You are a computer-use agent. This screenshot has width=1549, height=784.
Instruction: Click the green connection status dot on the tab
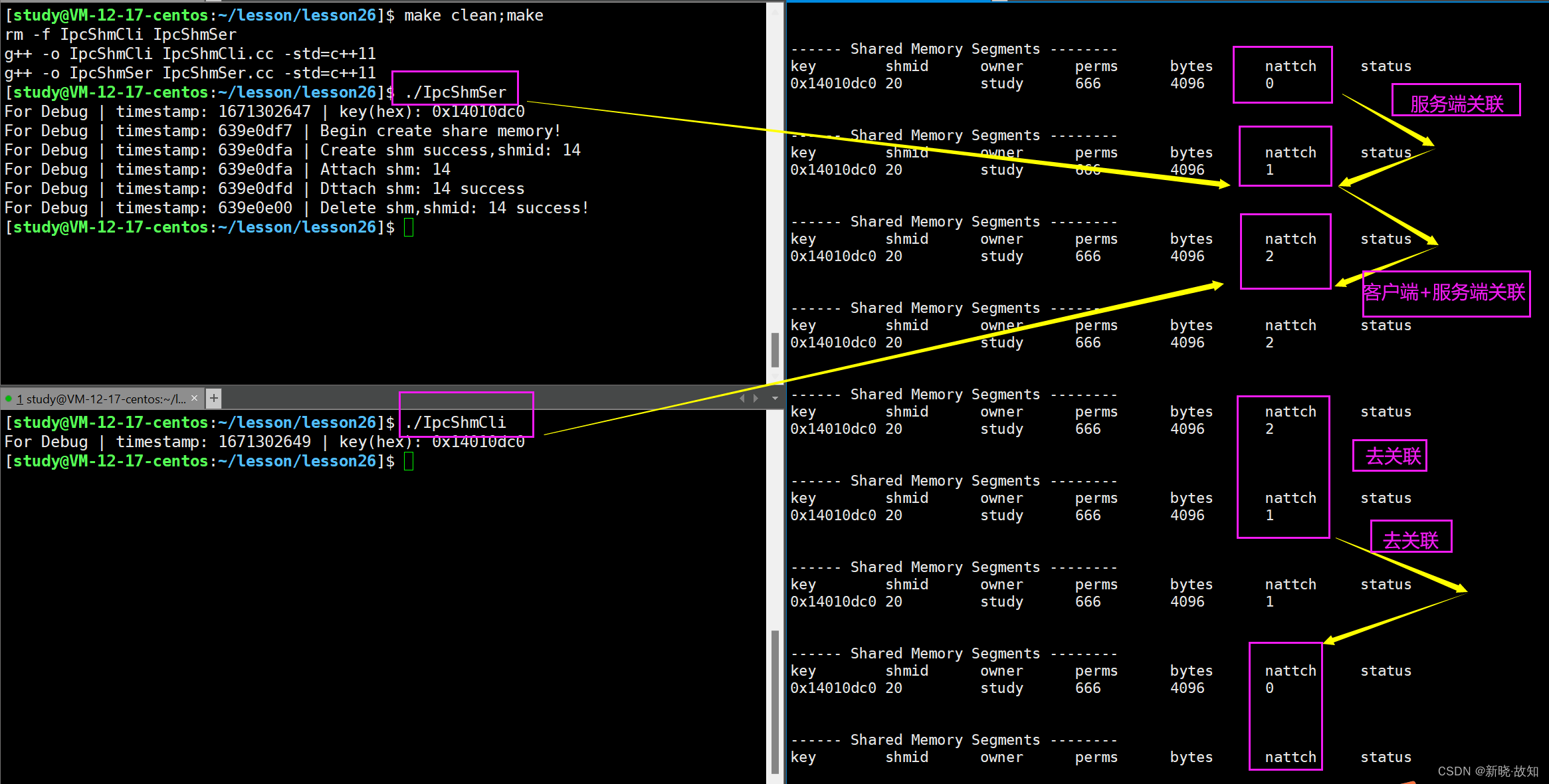tap(8, 399)
